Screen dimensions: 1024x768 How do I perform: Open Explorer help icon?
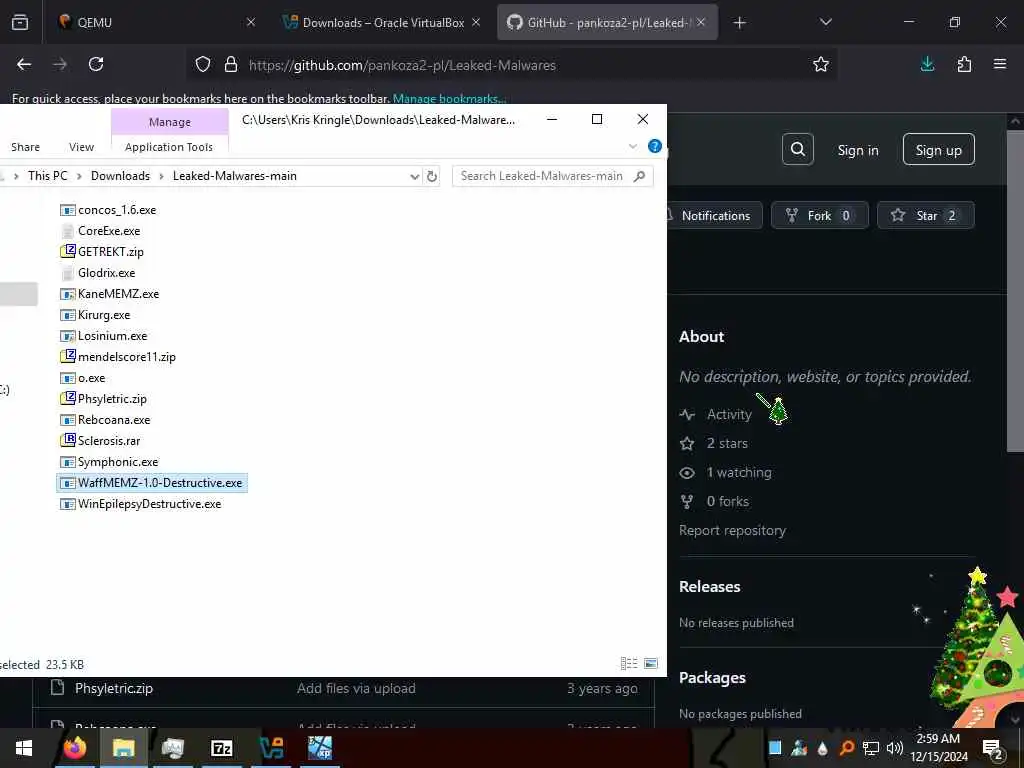coord(654,146)
